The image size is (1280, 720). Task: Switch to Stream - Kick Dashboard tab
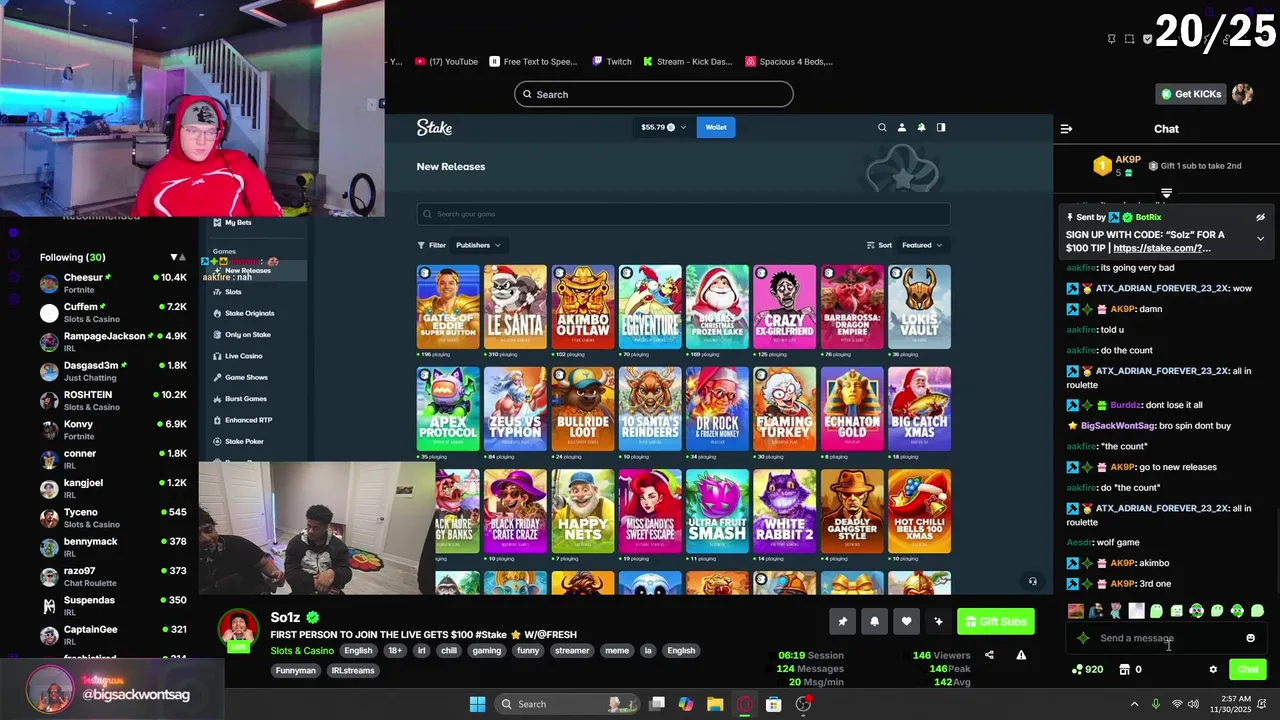point(687,62)
